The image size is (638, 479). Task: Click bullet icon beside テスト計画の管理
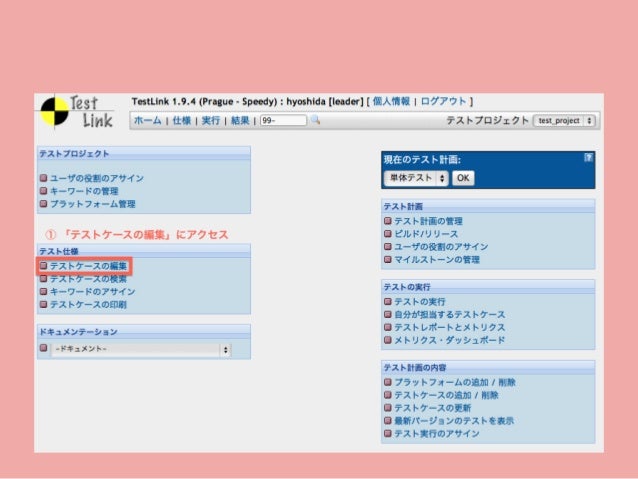pos(388,221)
